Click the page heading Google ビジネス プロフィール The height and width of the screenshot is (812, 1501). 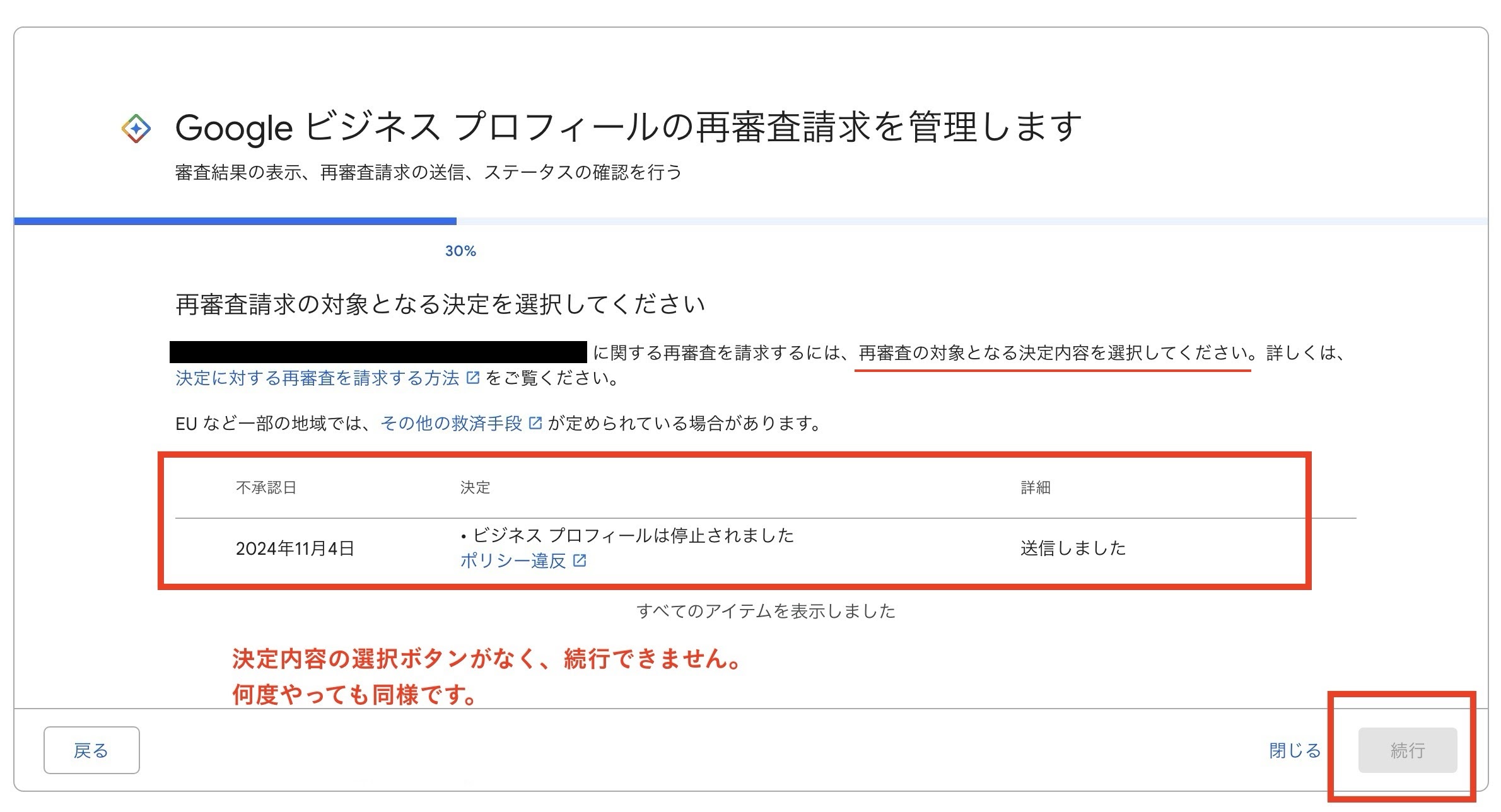[628, 128]
